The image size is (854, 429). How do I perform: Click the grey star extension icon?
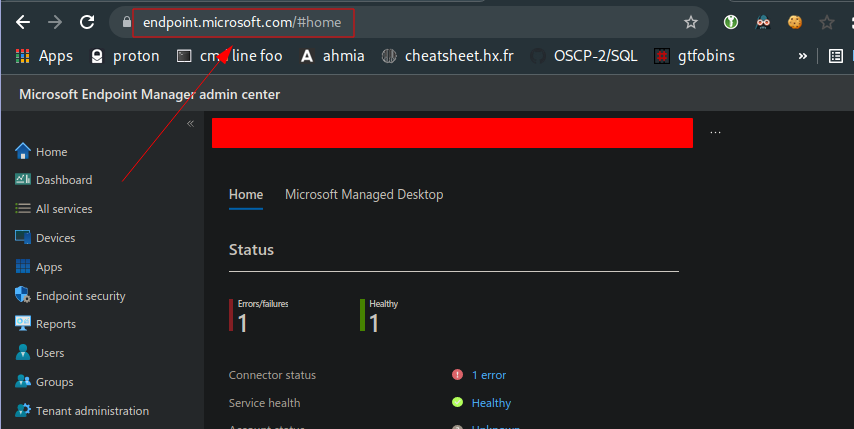[827, 22]
